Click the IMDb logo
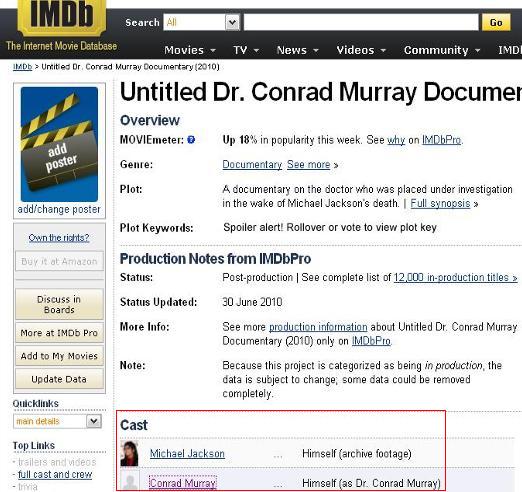Image resolution: width=522 pixels, height=492 pixels. [62, 17]
